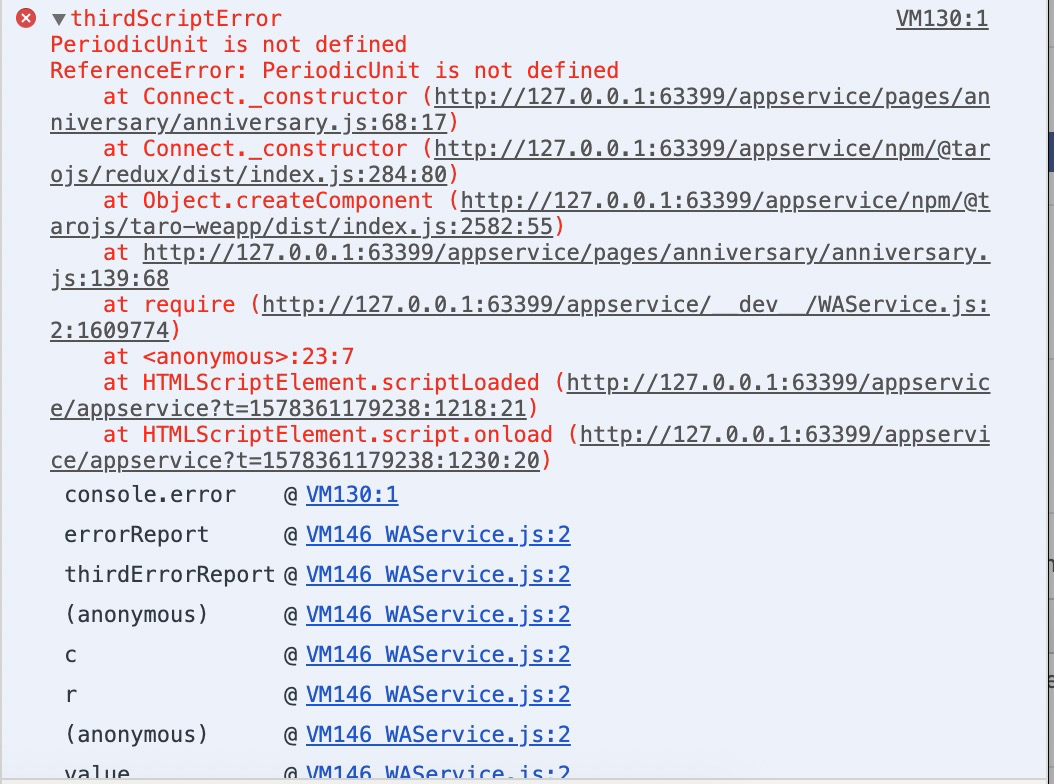Open WAService.js:2 next to the c function
This screenshot has width=1054, height=784.
point(438,654)
